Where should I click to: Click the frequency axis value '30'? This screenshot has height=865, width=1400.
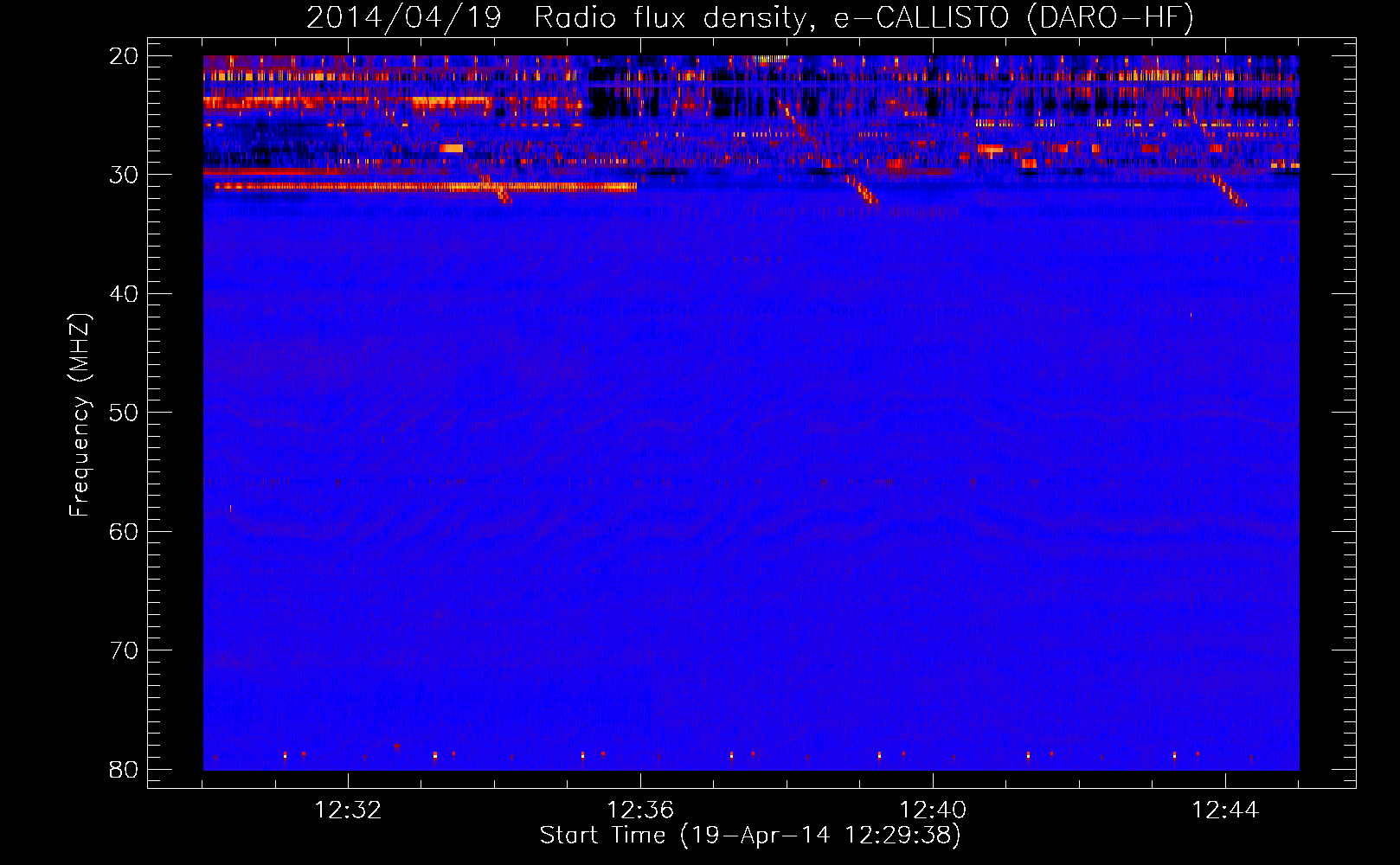coord(124,175)
